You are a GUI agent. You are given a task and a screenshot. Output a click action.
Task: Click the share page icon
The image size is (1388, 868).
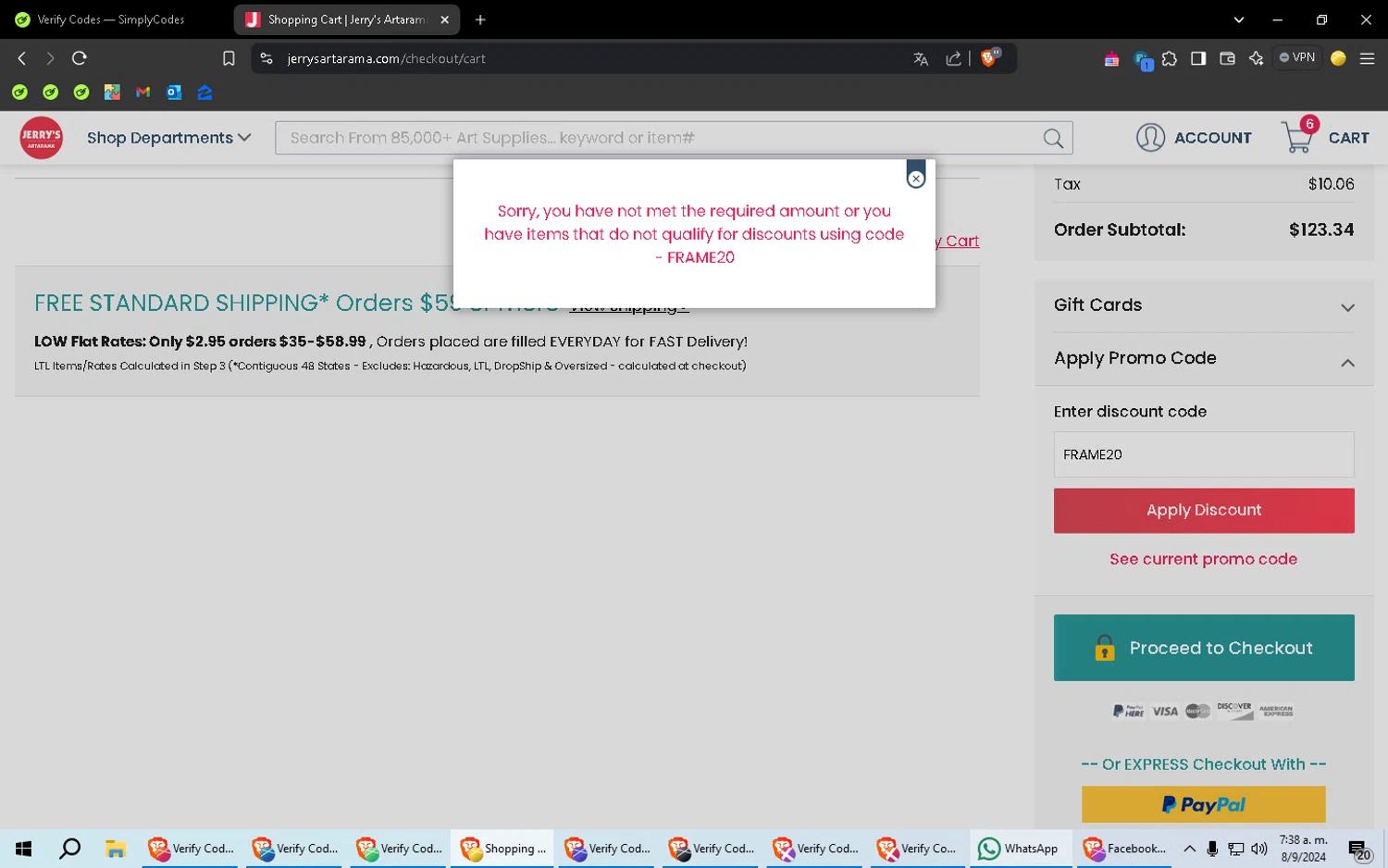point(953,58)
